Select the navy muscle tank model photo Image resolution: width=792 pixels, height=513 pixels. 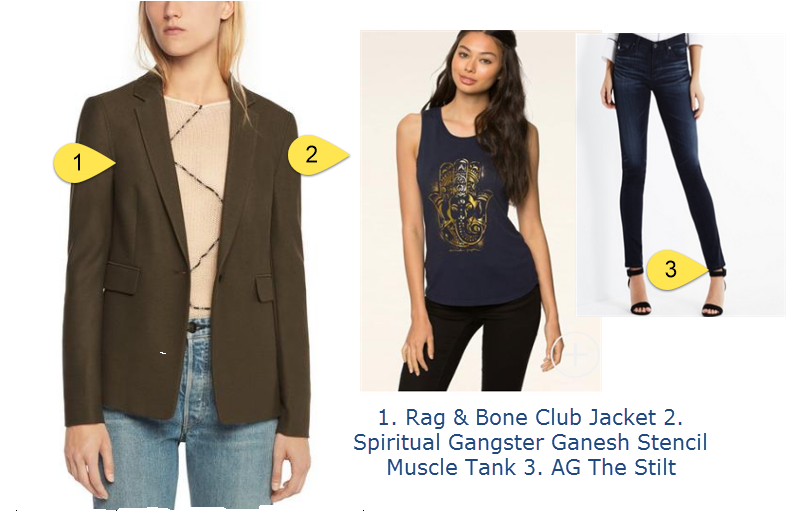pyautogui.click(x=480, y=211)
